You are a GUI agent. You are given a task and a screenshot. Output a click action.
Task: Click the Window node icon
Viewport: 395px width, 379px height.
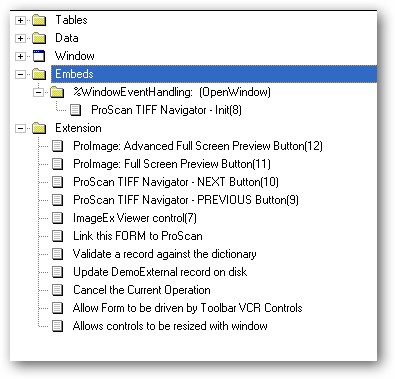click(39, 56)
